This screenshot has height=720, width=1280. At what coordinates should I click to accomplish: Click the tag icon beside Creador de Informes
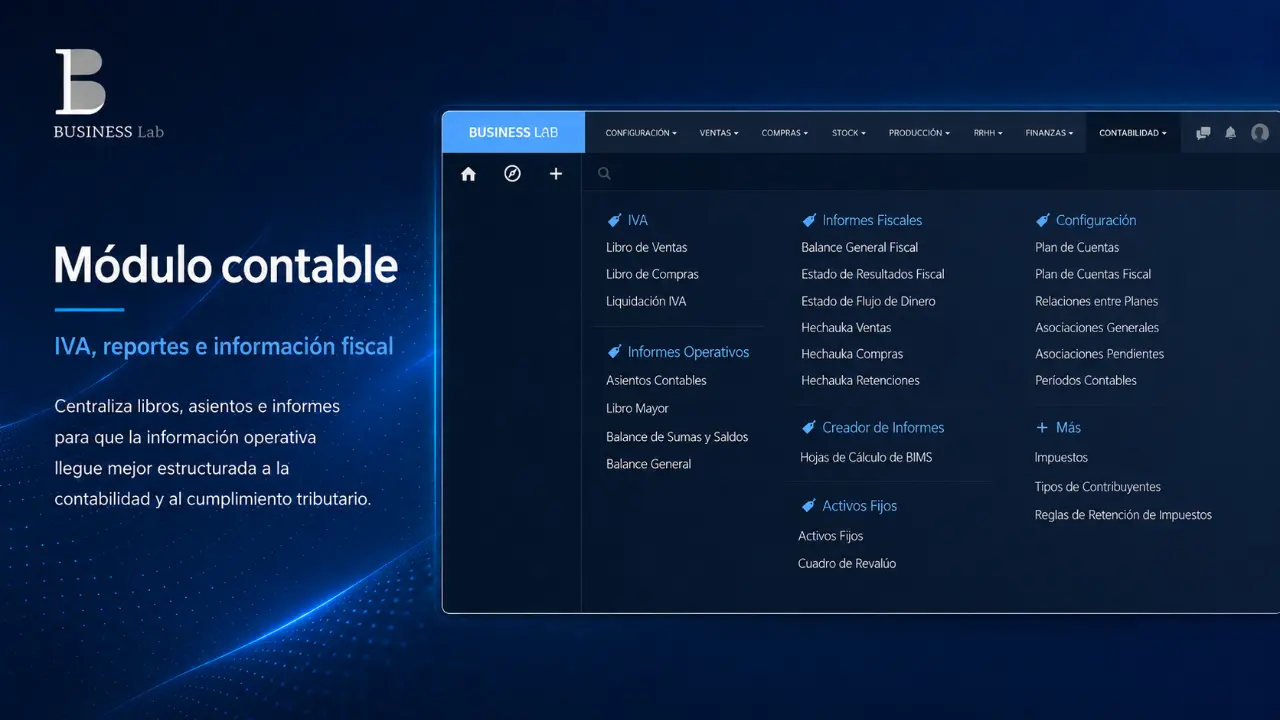pos(809,427)
